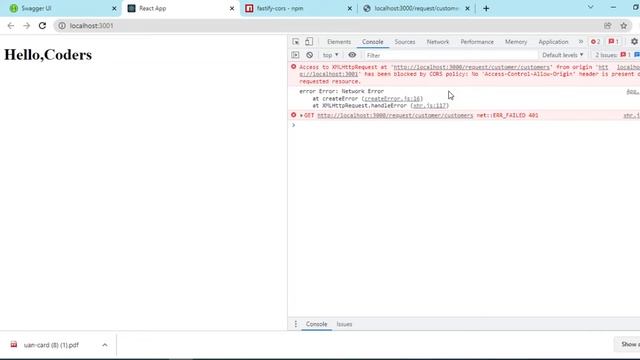Screen dimensions: 640x360
Task: Close the localhost:3000 request tab
Action: point(468,8)
